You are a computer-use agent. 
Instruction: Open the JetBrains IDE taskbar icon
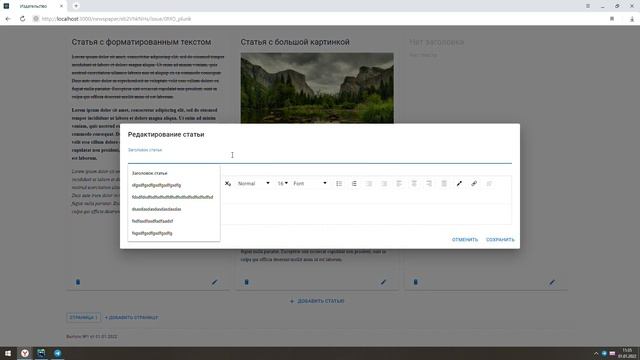tap(41, 353)
